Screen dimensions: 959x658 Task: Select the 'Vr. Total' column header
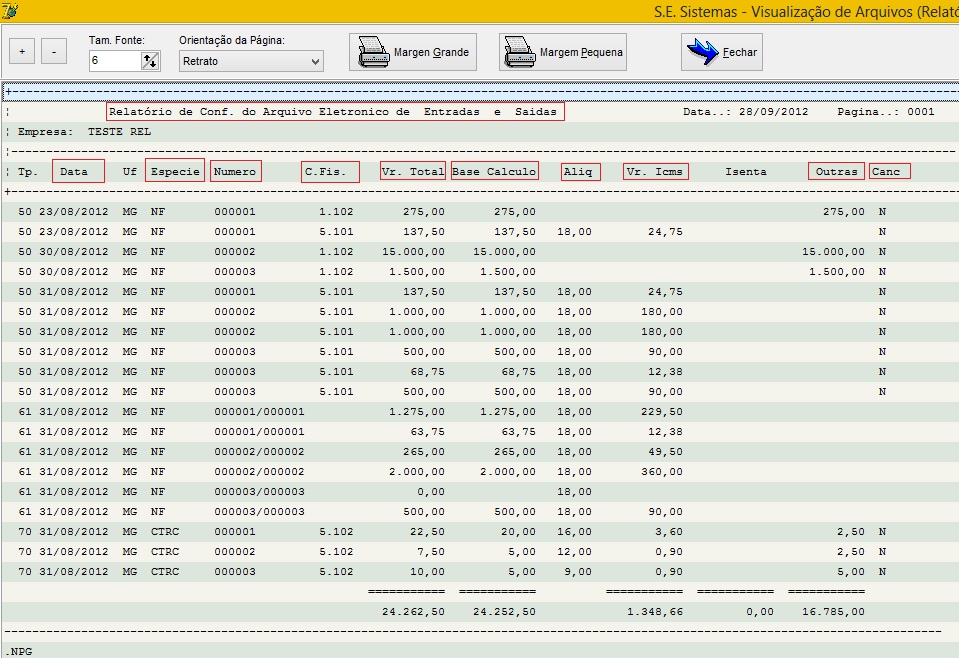pos(413,171)
